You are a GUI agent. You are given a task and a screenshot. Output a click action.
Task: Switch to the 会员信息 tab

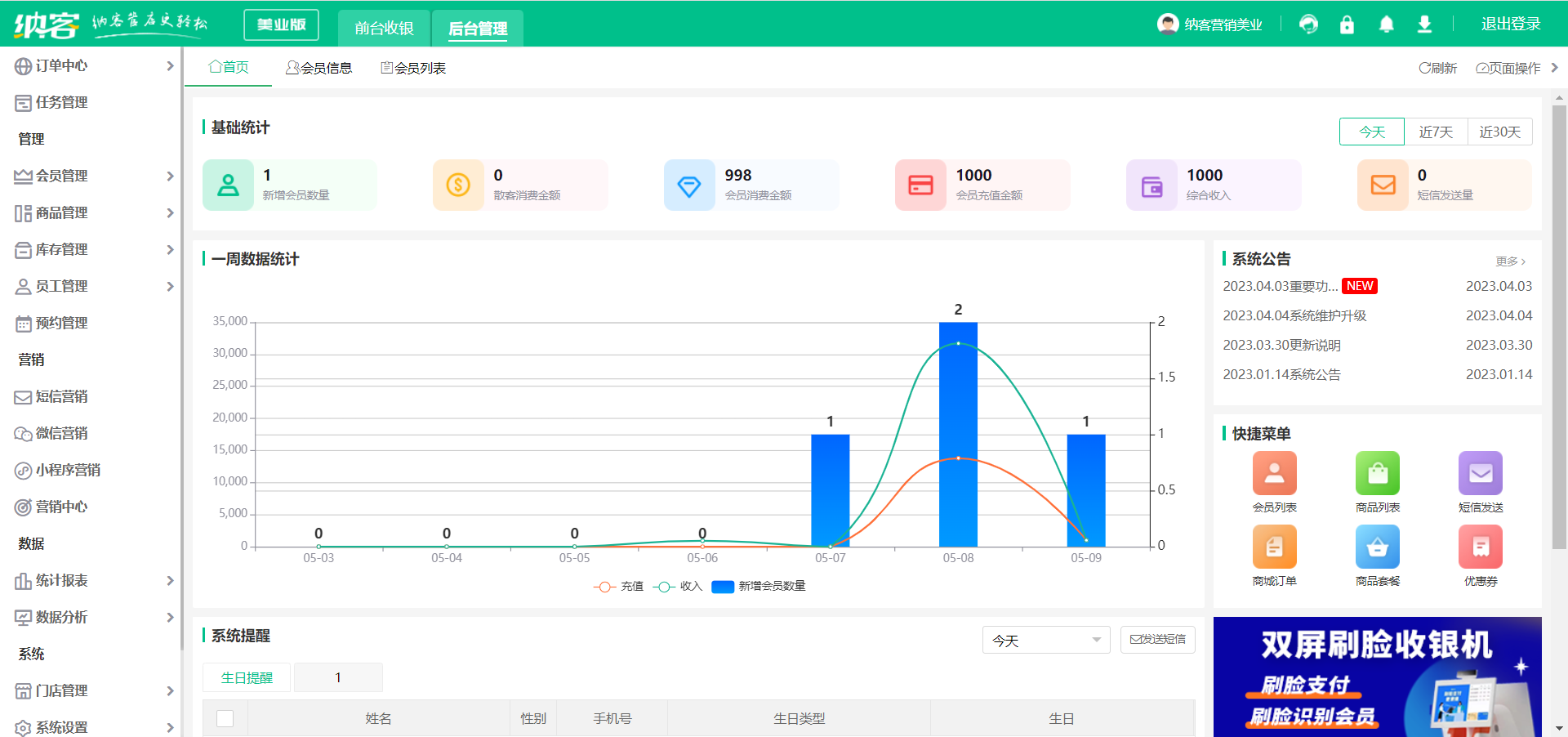(x=319, y=68)
